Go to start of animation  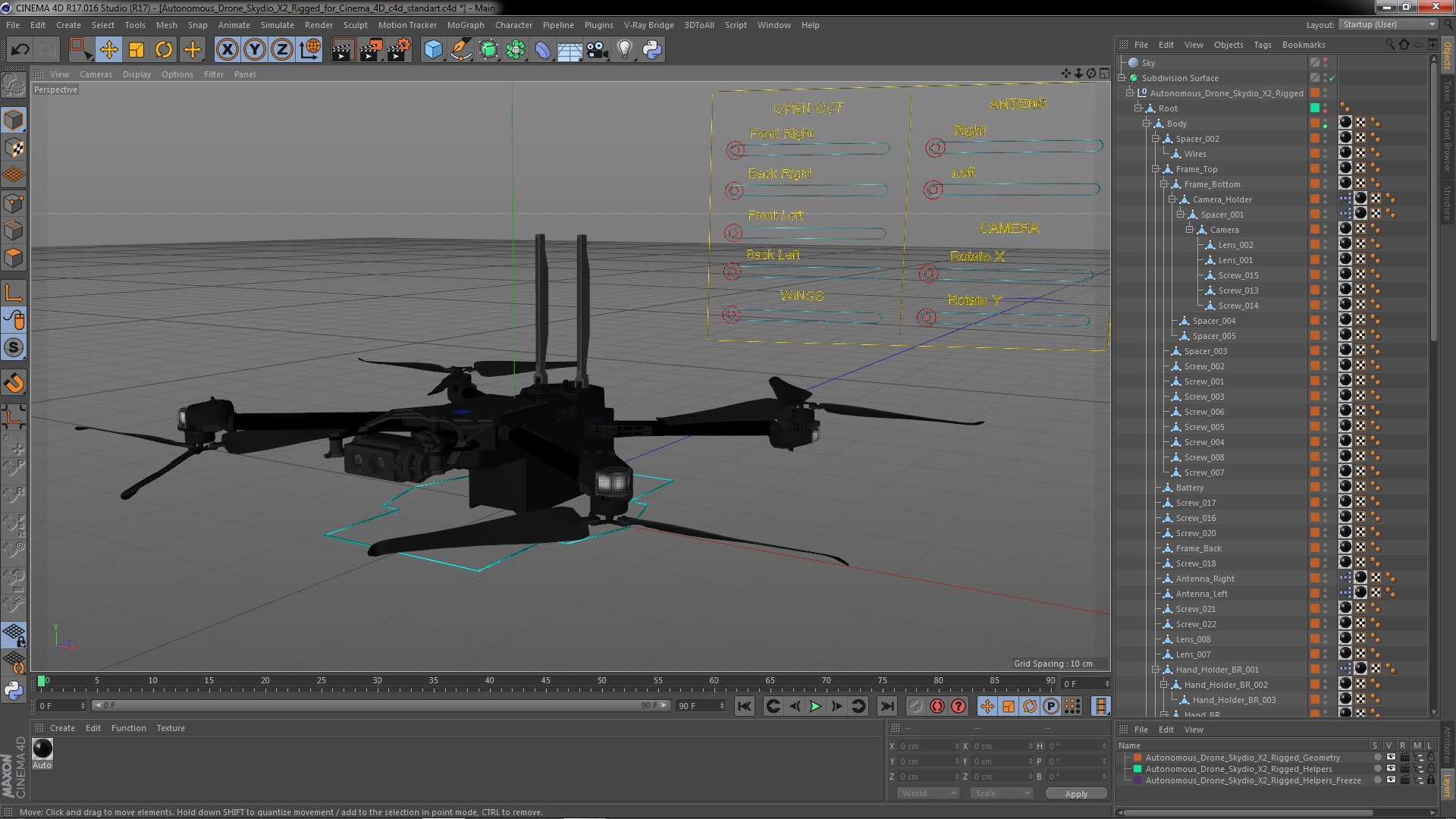(745, 706)
